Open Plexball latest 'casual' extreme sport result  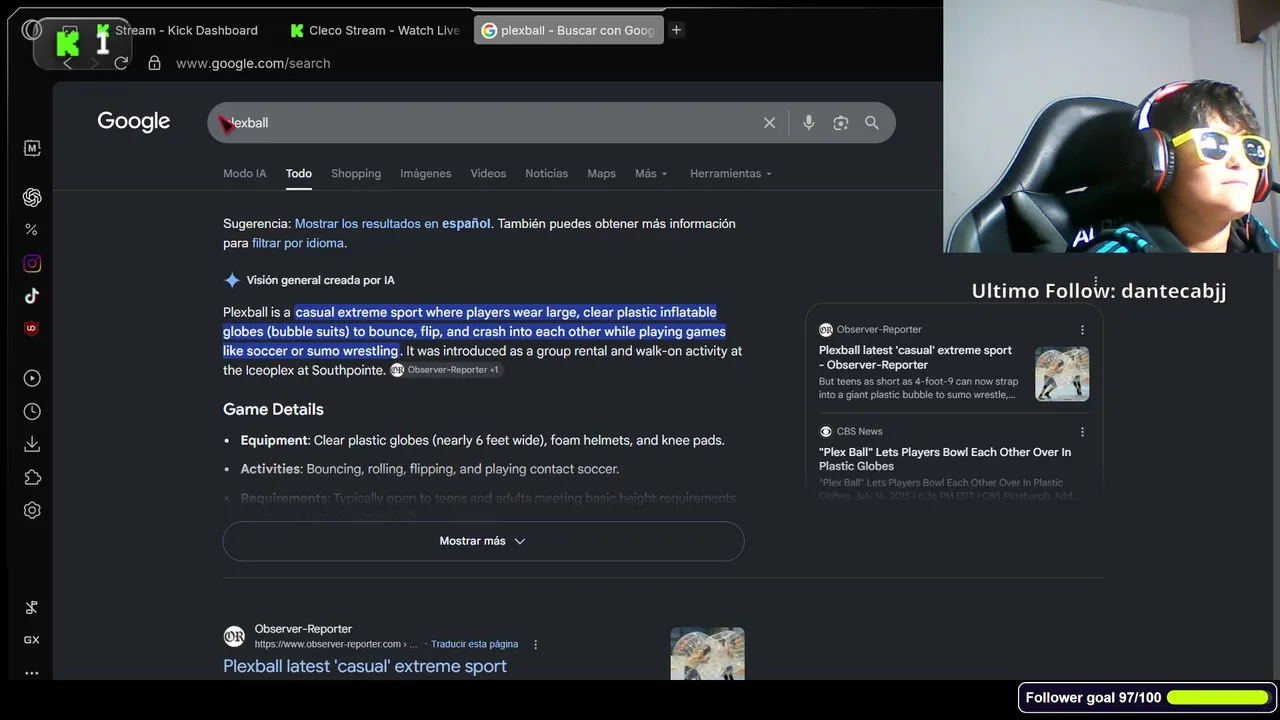point(365,666)
